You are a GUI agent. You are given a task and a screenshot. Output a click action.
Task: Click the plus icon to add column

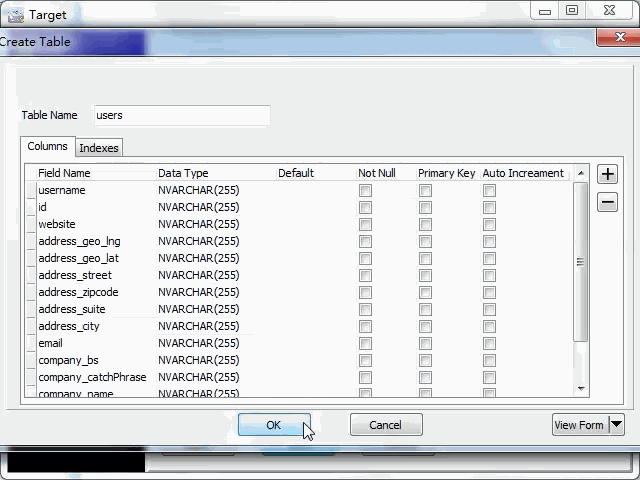[607, 174]
